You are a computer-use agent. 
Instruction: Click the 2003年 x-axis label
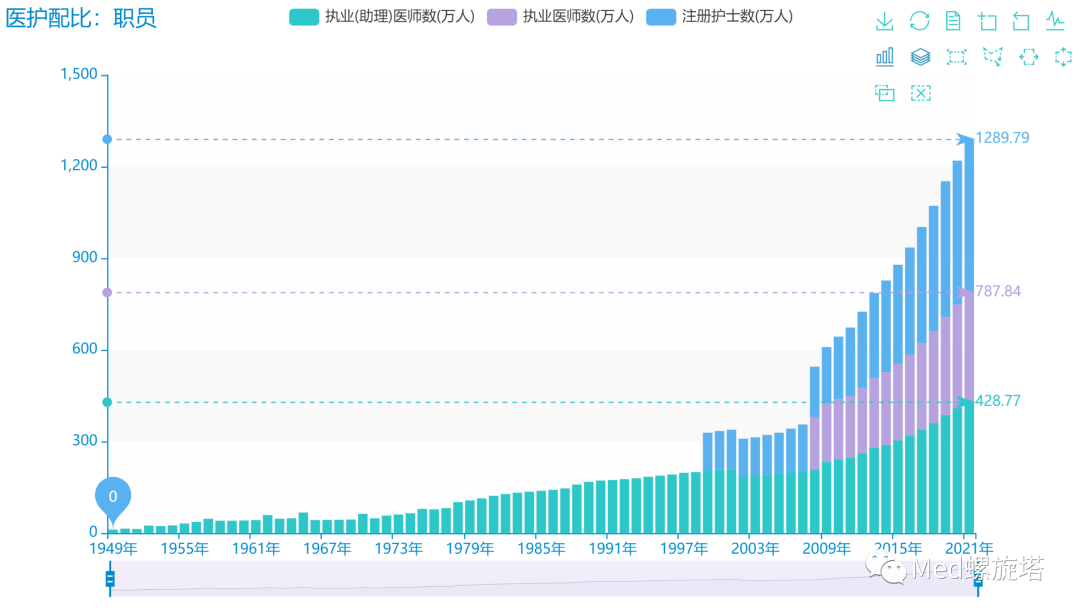(755, 549)
